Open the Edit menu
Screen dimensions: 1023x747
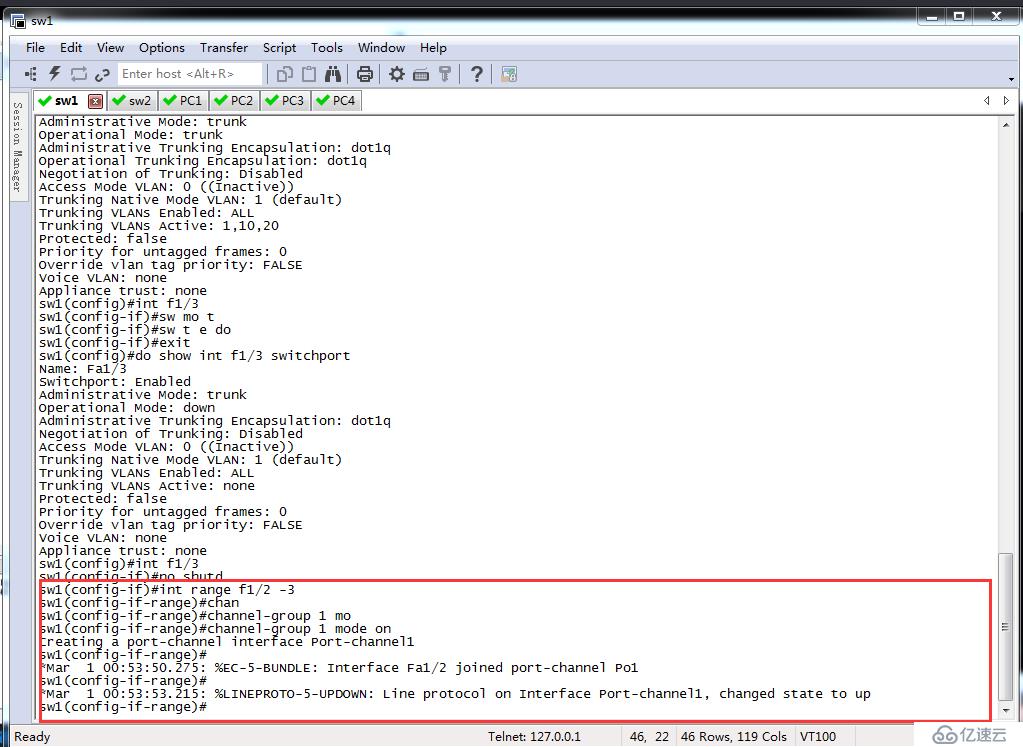(x=70, y=48)
